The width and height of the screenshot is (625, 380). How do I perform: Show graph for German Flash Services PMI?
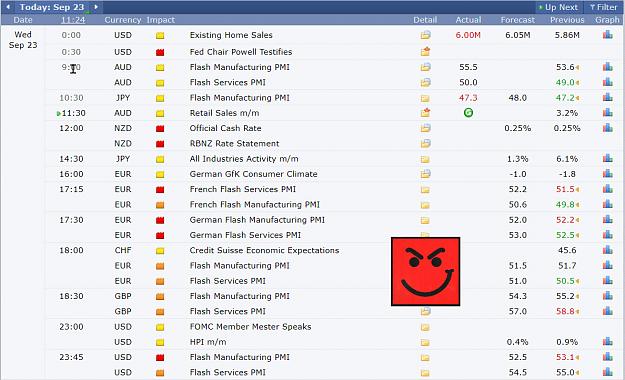pyautogui.click(x=607, y=234)
